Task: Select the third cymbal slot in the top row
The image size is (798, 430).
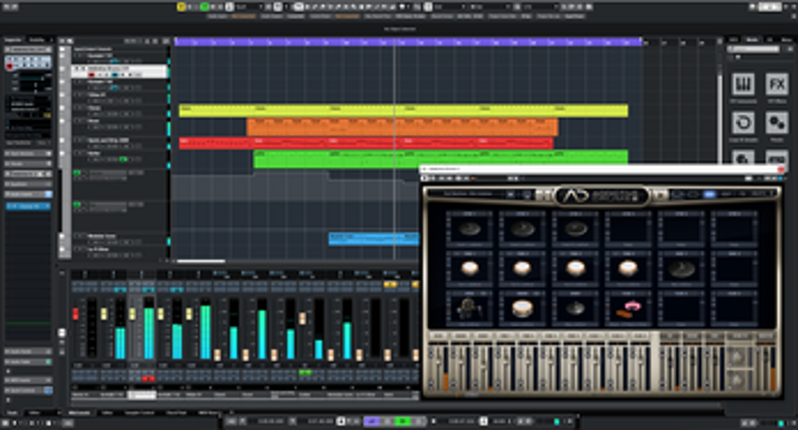Action: click(575, 229)
